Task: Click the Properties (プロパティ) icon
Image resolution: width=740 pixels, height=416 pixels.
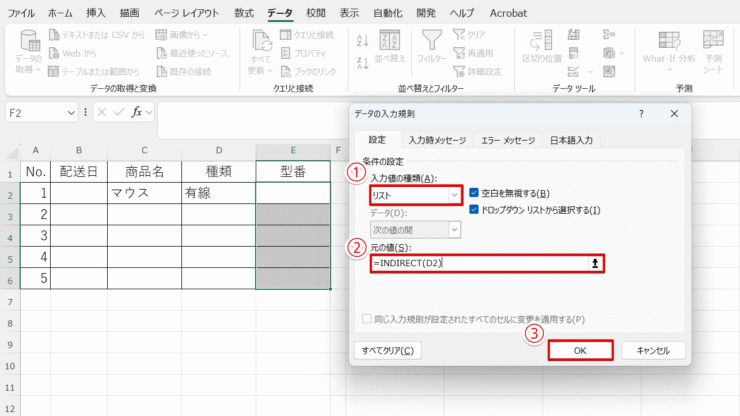Action: coord(286,53)
